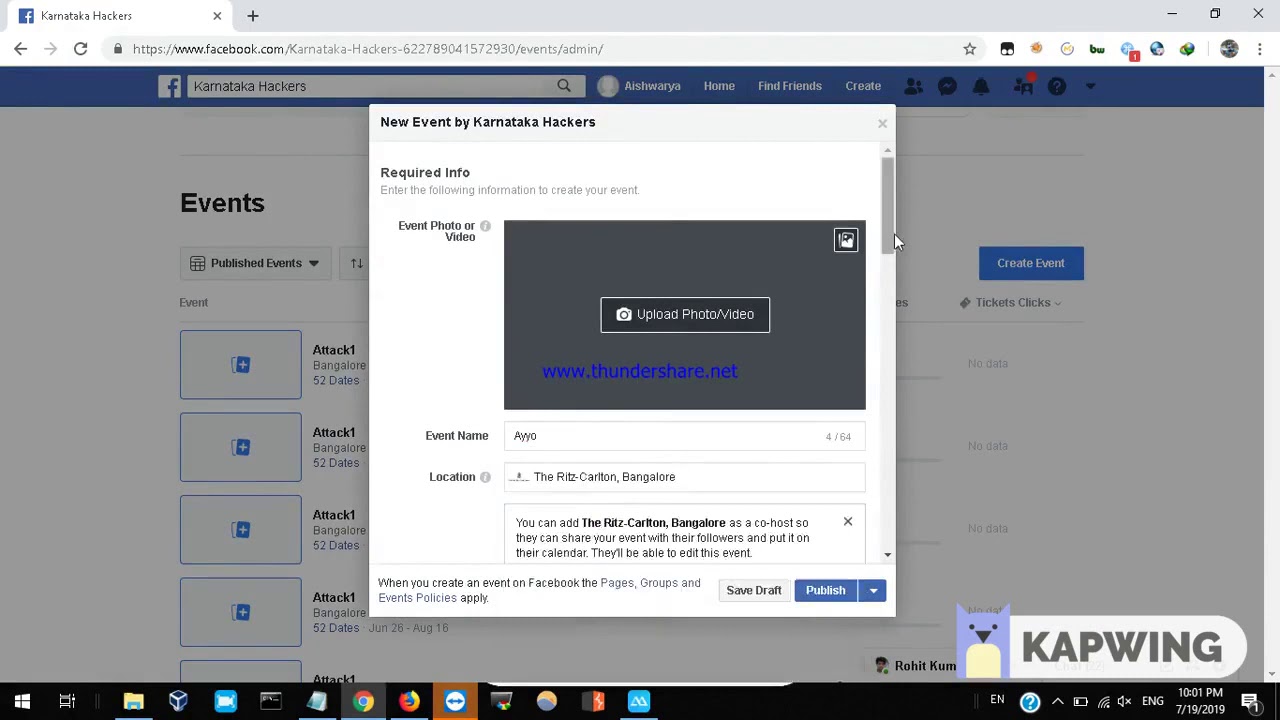Click the Location field with Ritz-Carlton
The image size is (1280, 720).
pos(685,477)
